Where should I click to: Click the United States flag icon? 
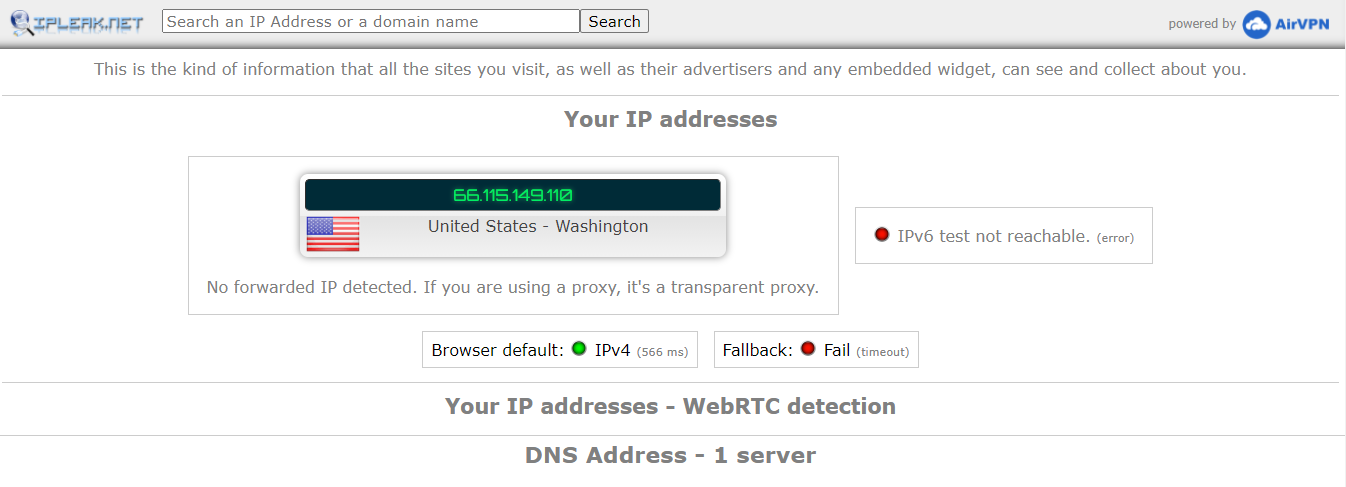click(333, 233)
